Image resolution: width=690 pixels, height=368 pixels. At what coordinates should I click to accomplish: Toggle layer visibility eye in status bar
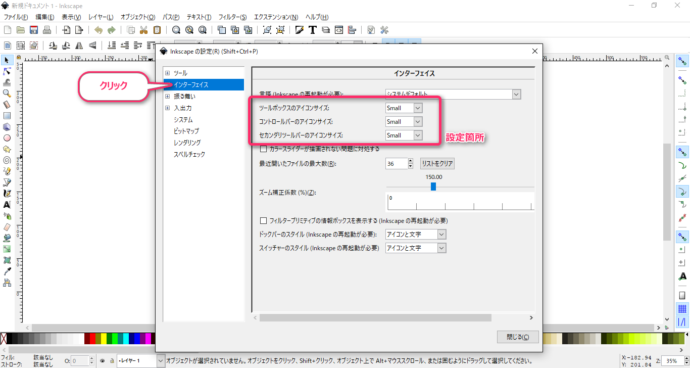click(x=102, y=361)
